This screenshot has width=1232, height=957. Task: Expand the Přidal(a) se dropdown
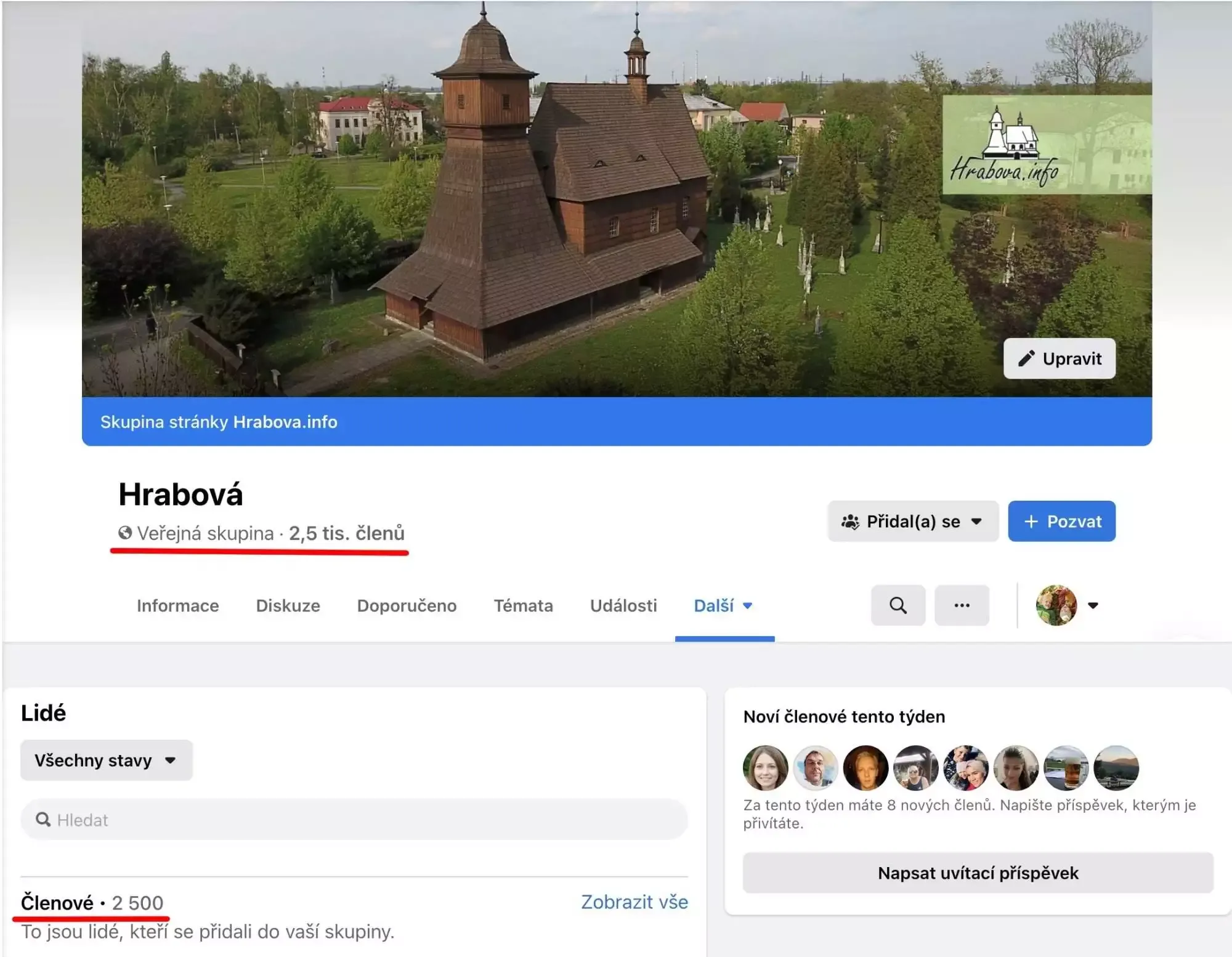point(912,522)
